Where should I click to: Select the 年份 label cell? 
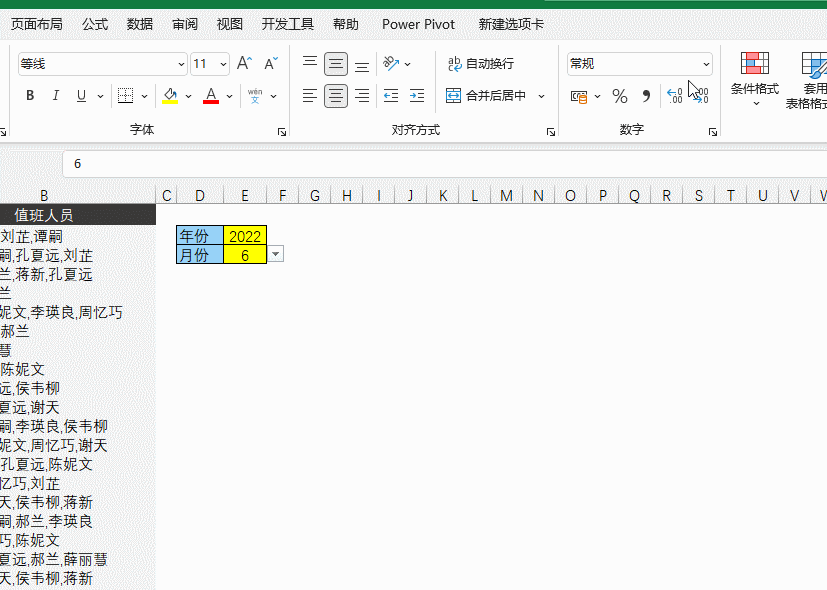click(200, 235)
